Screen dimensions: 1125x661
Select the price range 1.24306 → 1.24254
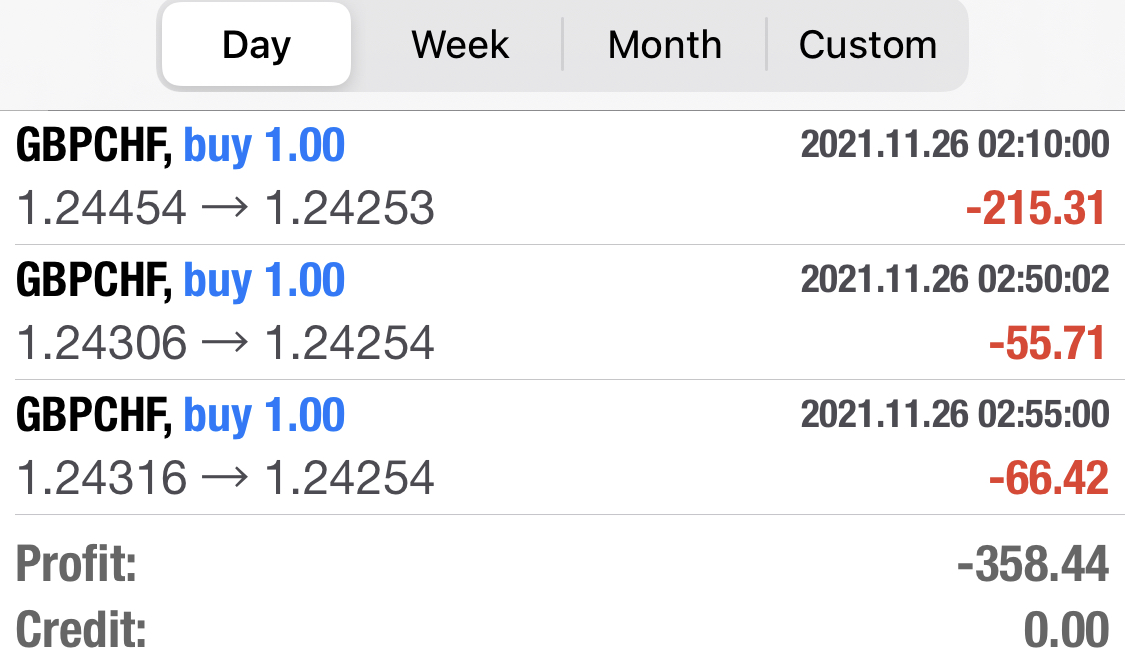[226, 343]
